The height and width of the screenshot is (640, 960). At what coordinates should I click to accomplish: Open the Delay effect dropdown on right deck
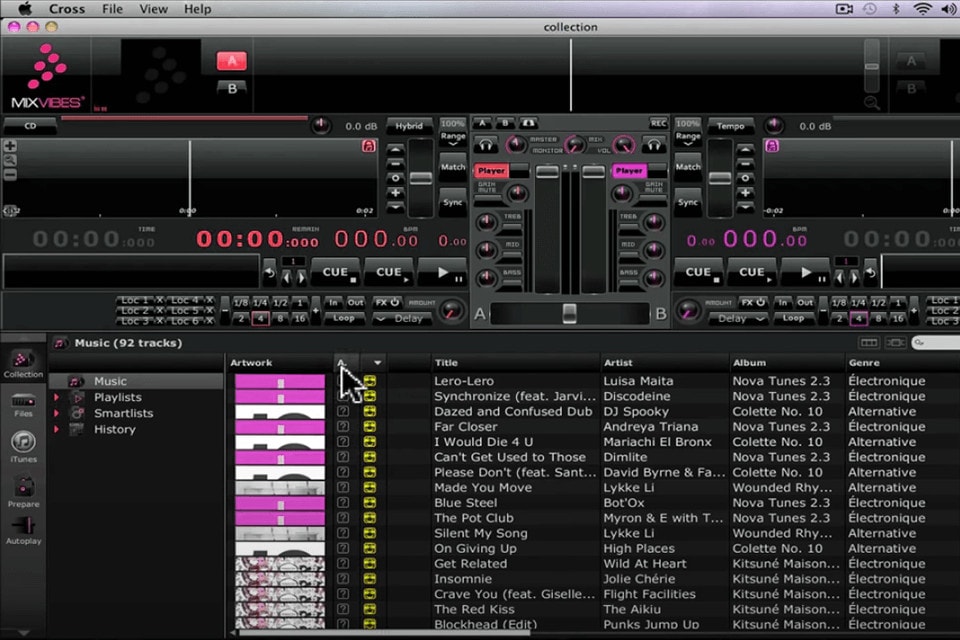739,318
